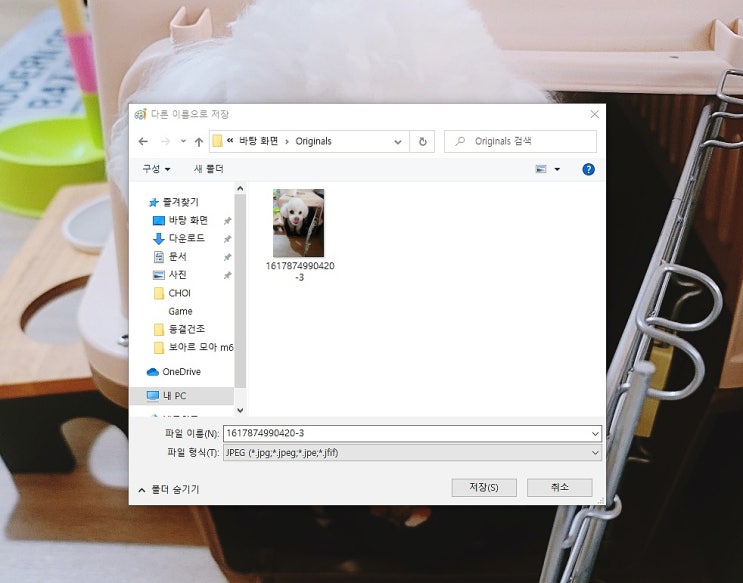Viewport: 743px width, 583px height.
Task: Click the pin icon next to 바탕 화면
Action: point(227,221)
